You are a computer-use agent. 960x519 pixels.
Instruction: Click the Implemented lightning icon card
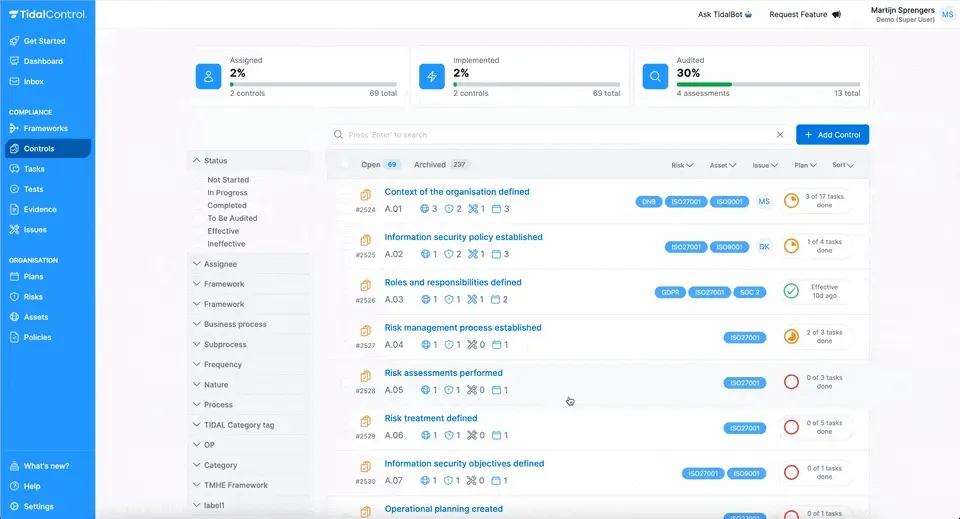pyautogui.click(x=432, y=77)
